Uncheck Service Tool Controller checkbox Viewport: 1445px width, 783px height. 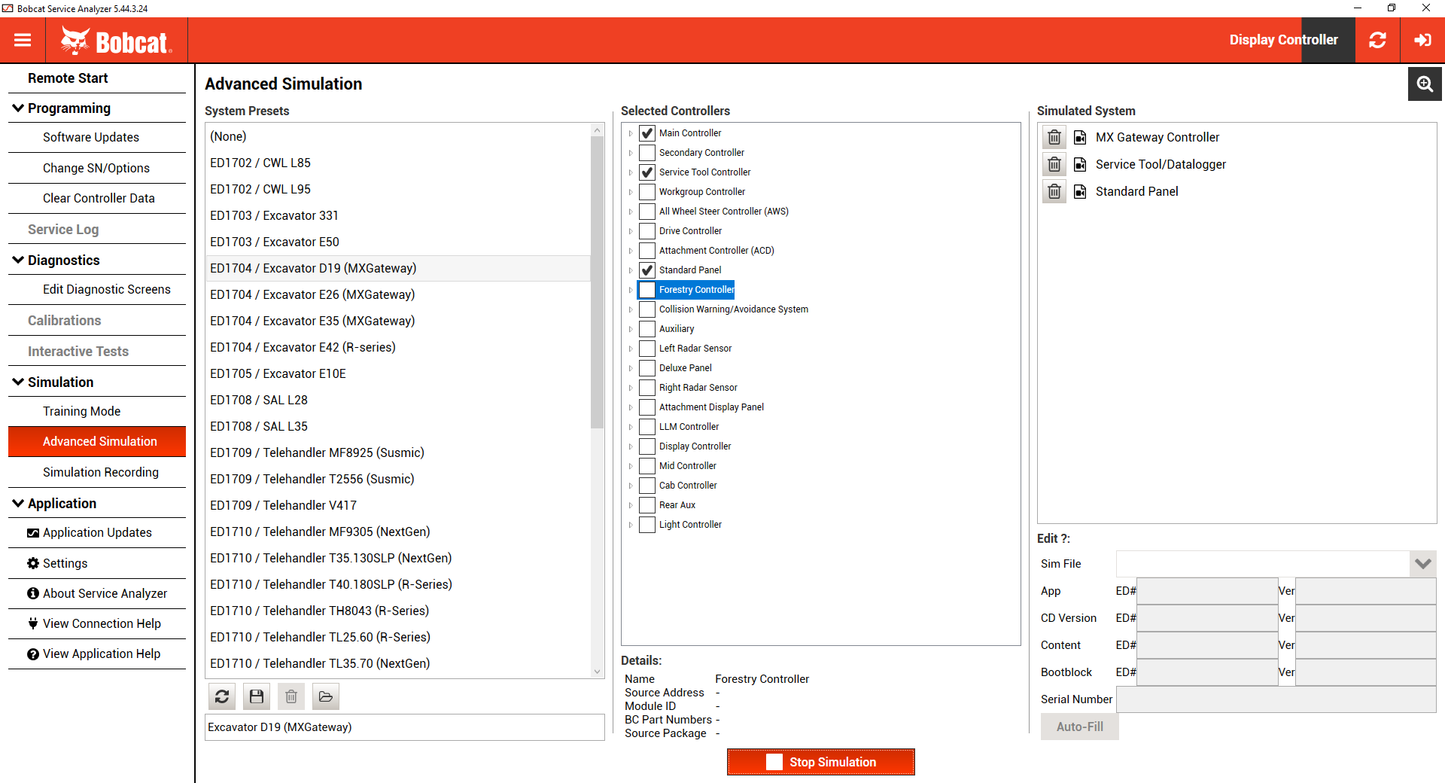coord(647,172)
